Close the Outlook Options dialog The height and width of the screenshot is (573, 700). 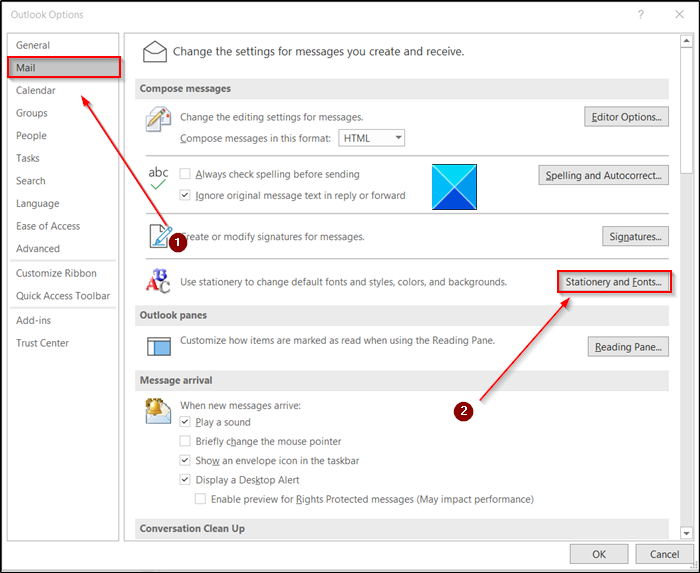click(679, 15)
